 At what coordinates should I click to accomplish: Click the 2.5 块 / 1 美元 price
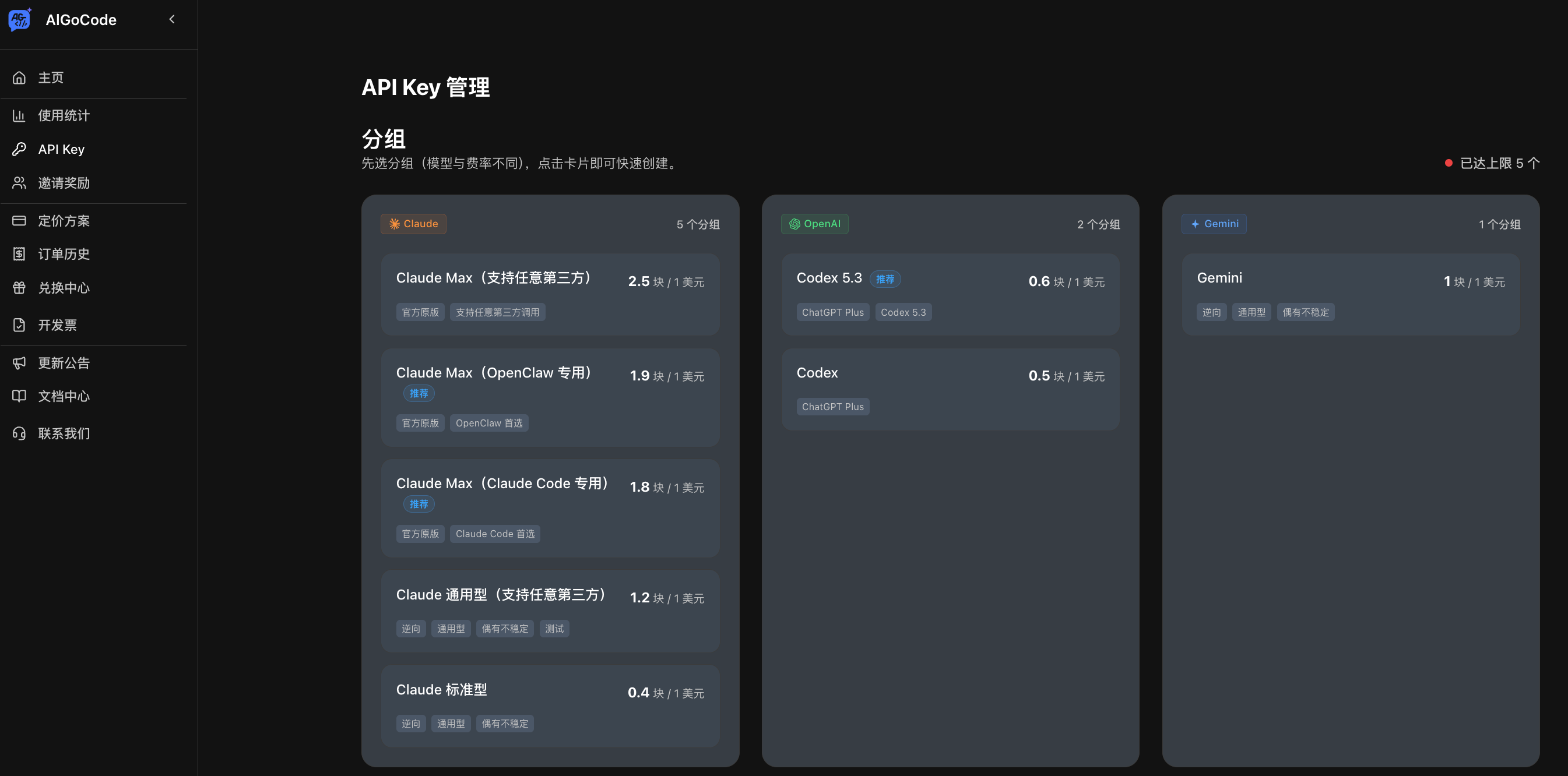(x=666, y=281)
